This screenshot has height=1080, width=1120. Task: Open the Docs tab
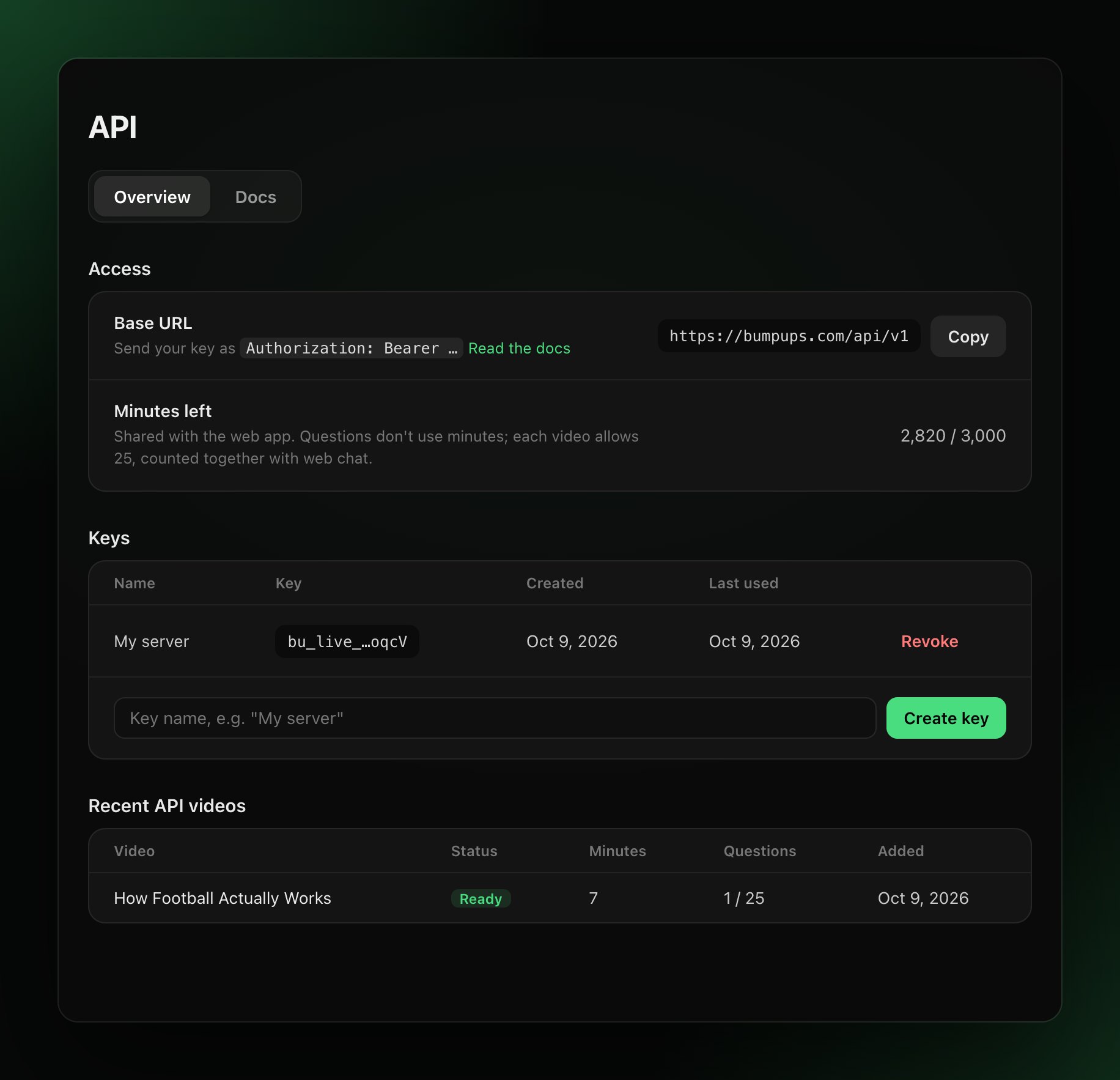coord(256,197)
